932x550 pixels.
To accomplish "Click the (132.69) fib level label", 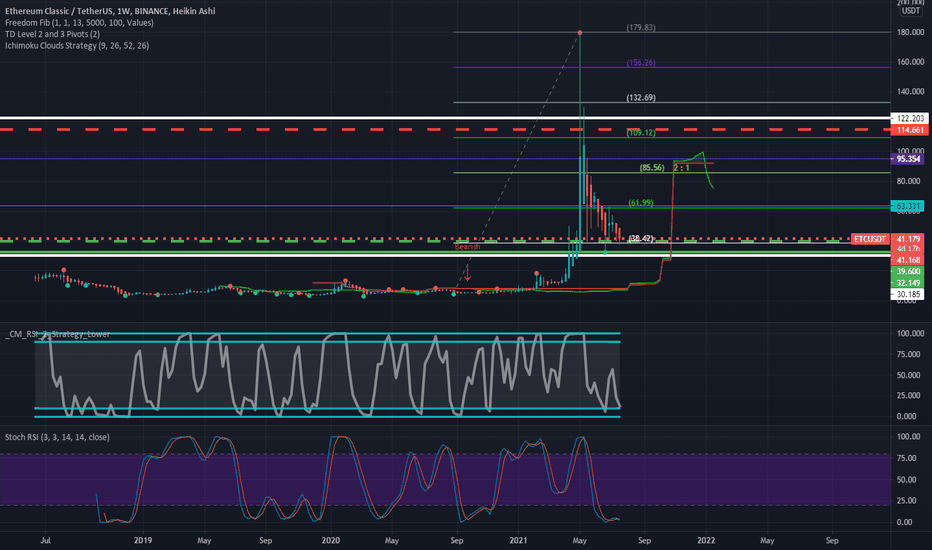I will point(641,98).
